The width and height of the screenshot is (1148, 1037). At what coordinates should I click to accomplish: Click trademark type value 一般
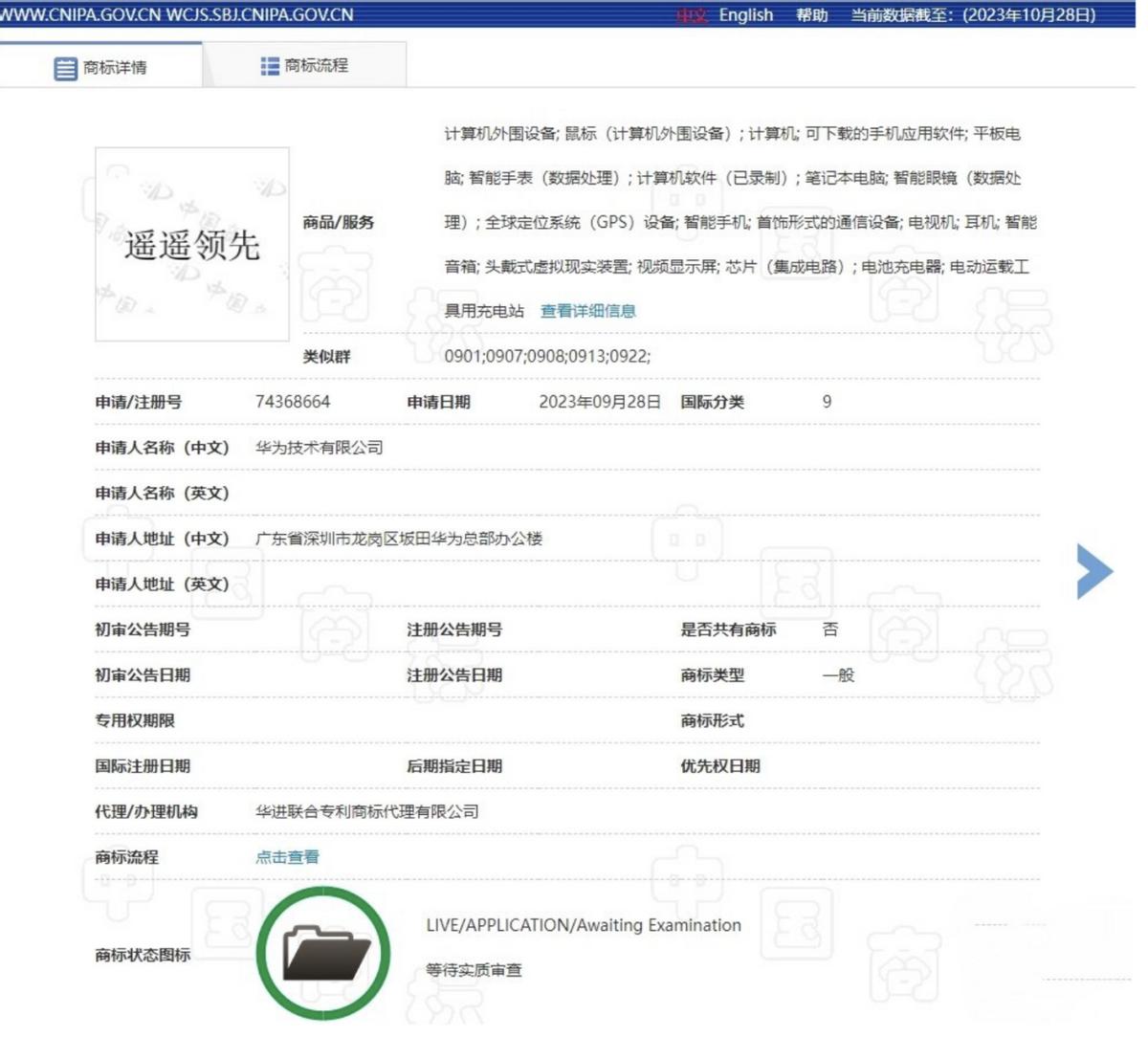point(838,675)
